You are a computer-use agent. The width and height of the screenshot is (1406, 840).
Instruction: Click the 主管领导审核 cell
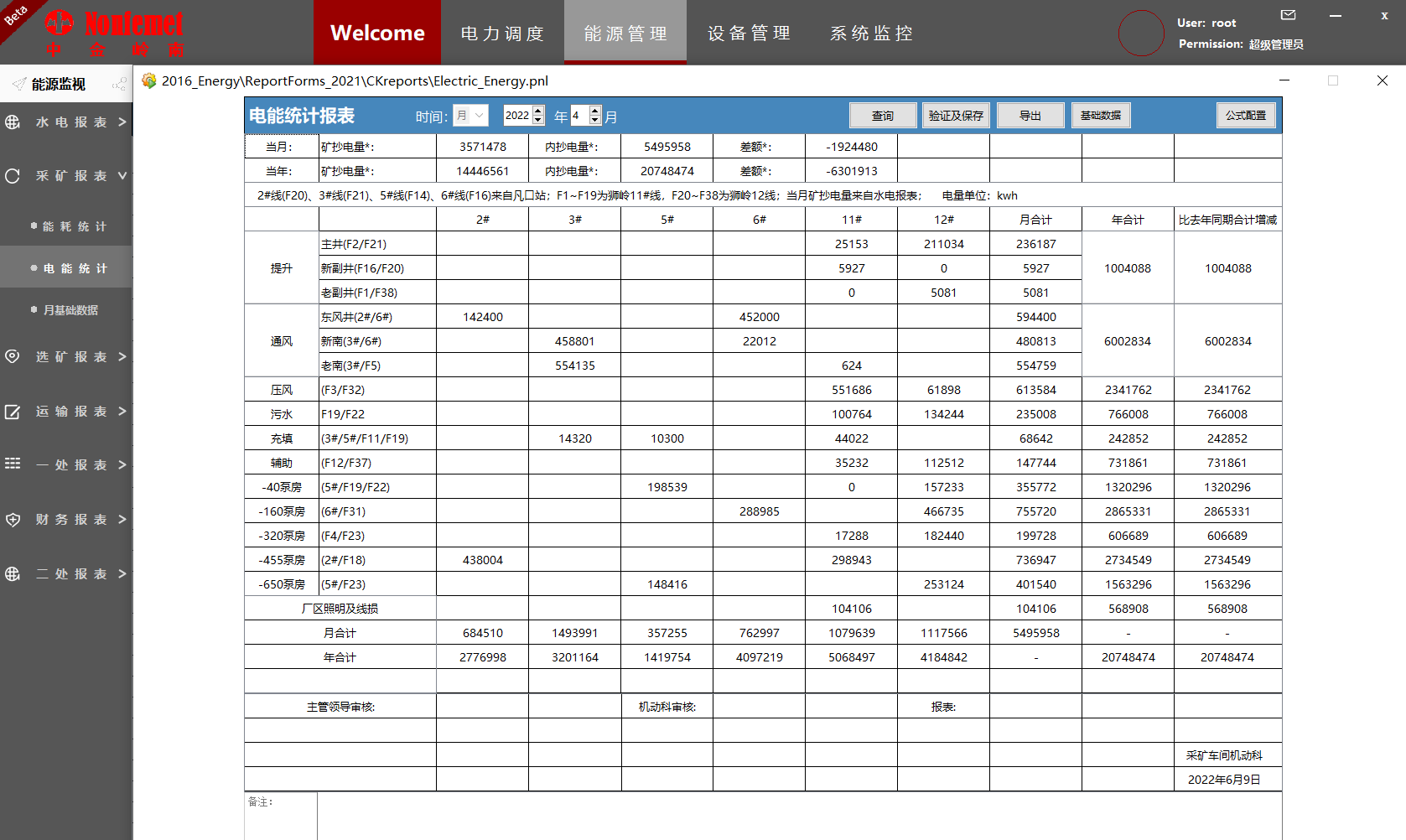coord(340,707)
